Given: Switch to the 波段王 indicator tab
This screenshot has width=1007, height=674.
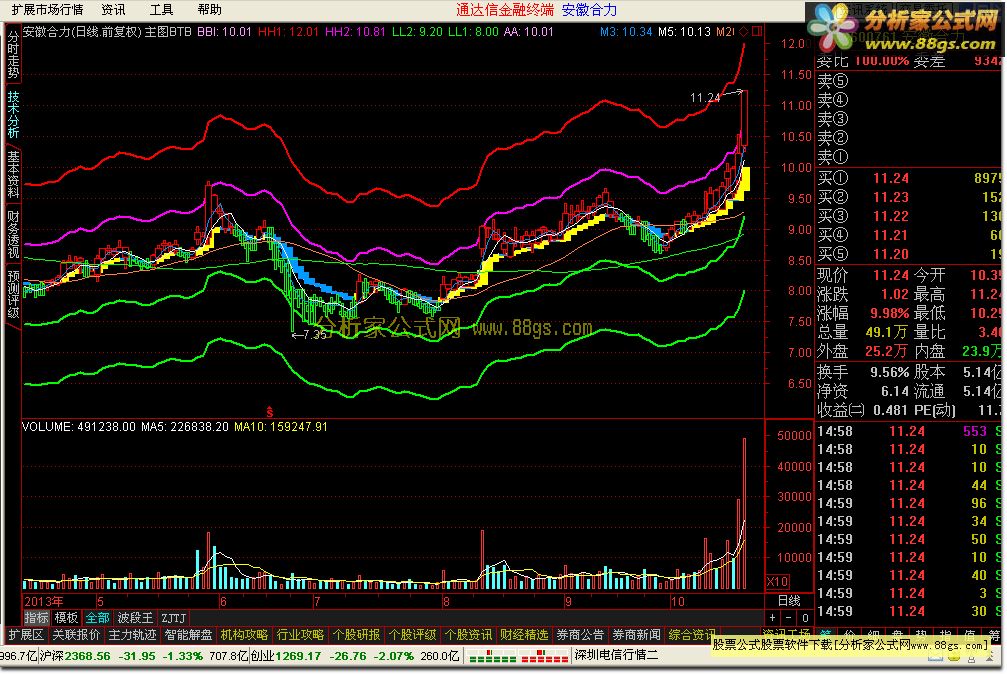Looking at the screenshot, I should coord(135,618).
